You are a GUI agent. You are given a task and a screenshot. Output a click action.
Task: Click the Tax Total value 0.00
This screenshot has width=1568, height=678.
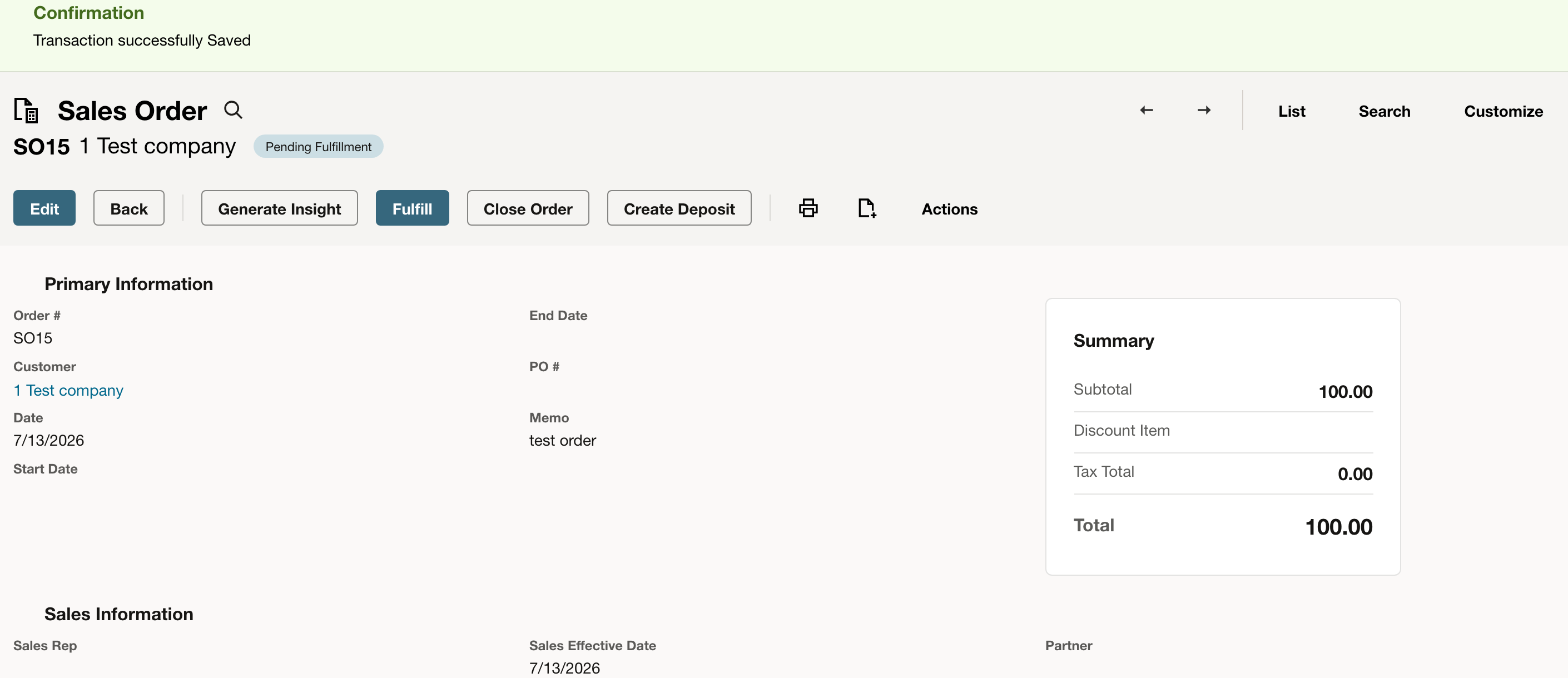click(1355, 473)
